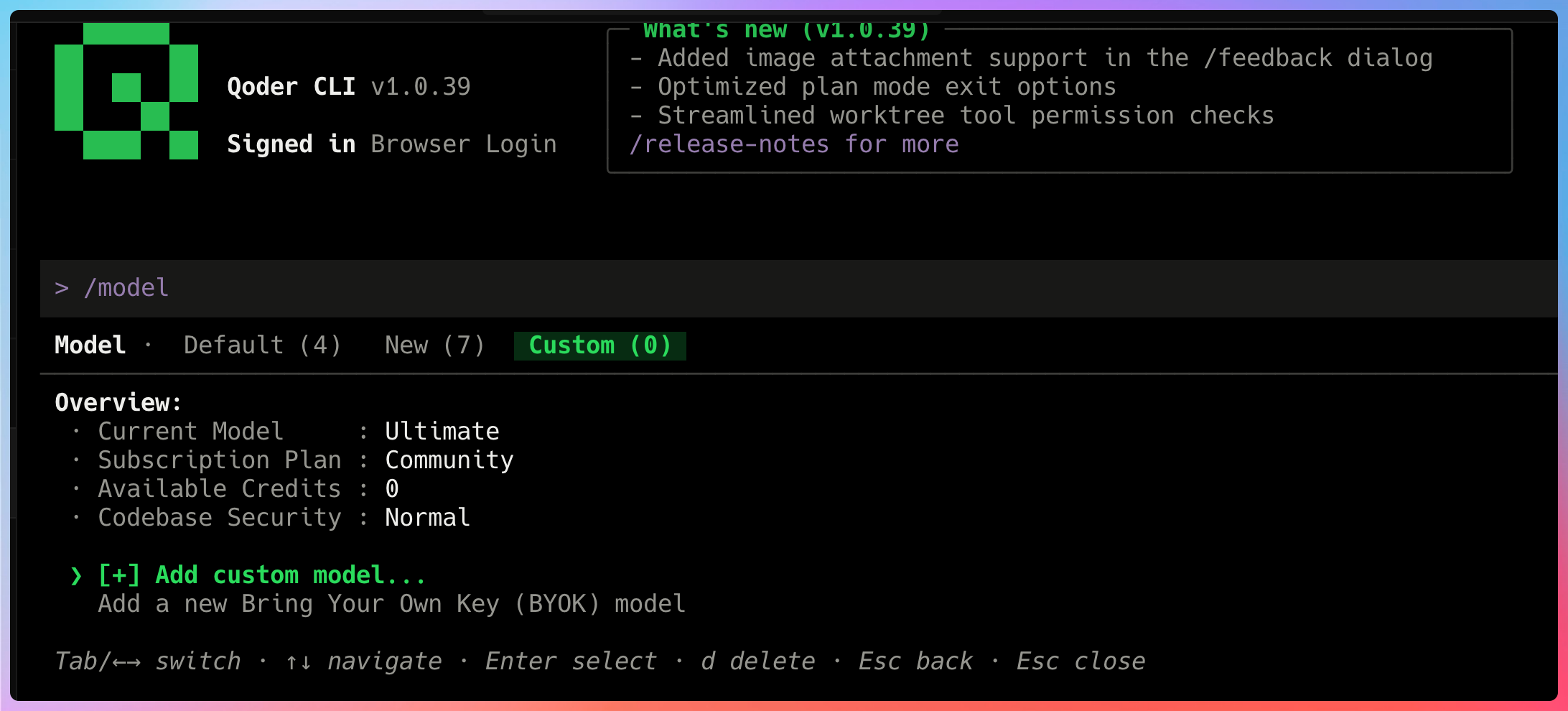Click the [+] plus icon
Viewport: 1568px width, 711px height.
119,575
